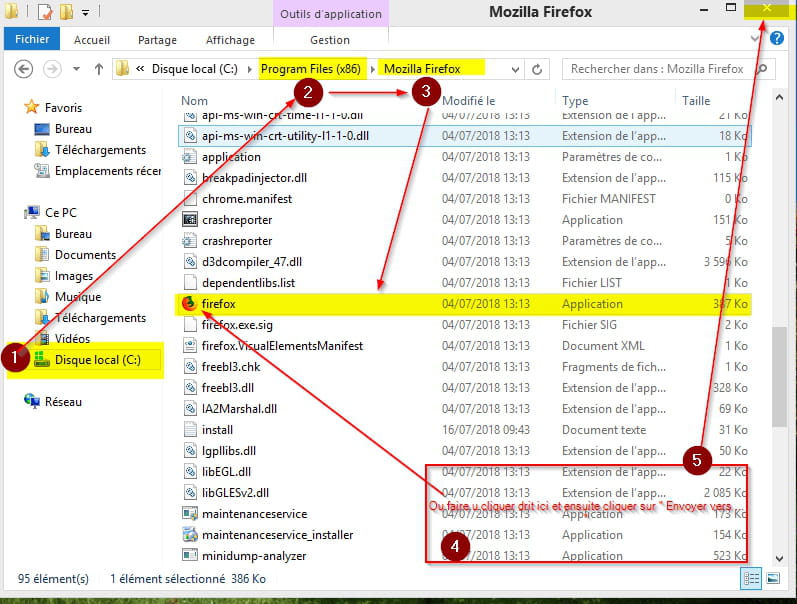Open the Fichier menu
Screen dimensions: 797x604
32,39
